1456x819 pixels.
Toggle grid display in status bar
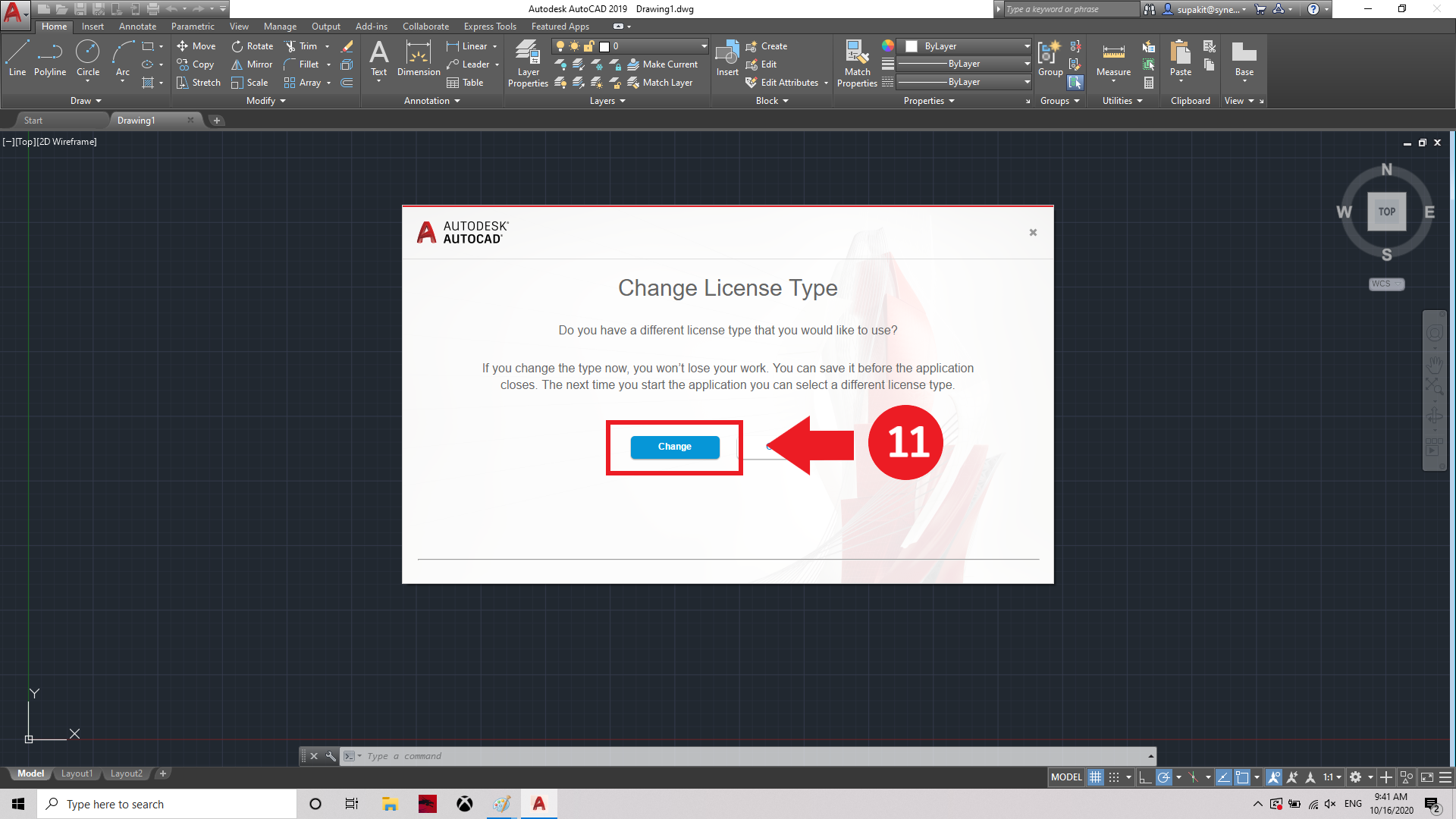(1095, 777)
